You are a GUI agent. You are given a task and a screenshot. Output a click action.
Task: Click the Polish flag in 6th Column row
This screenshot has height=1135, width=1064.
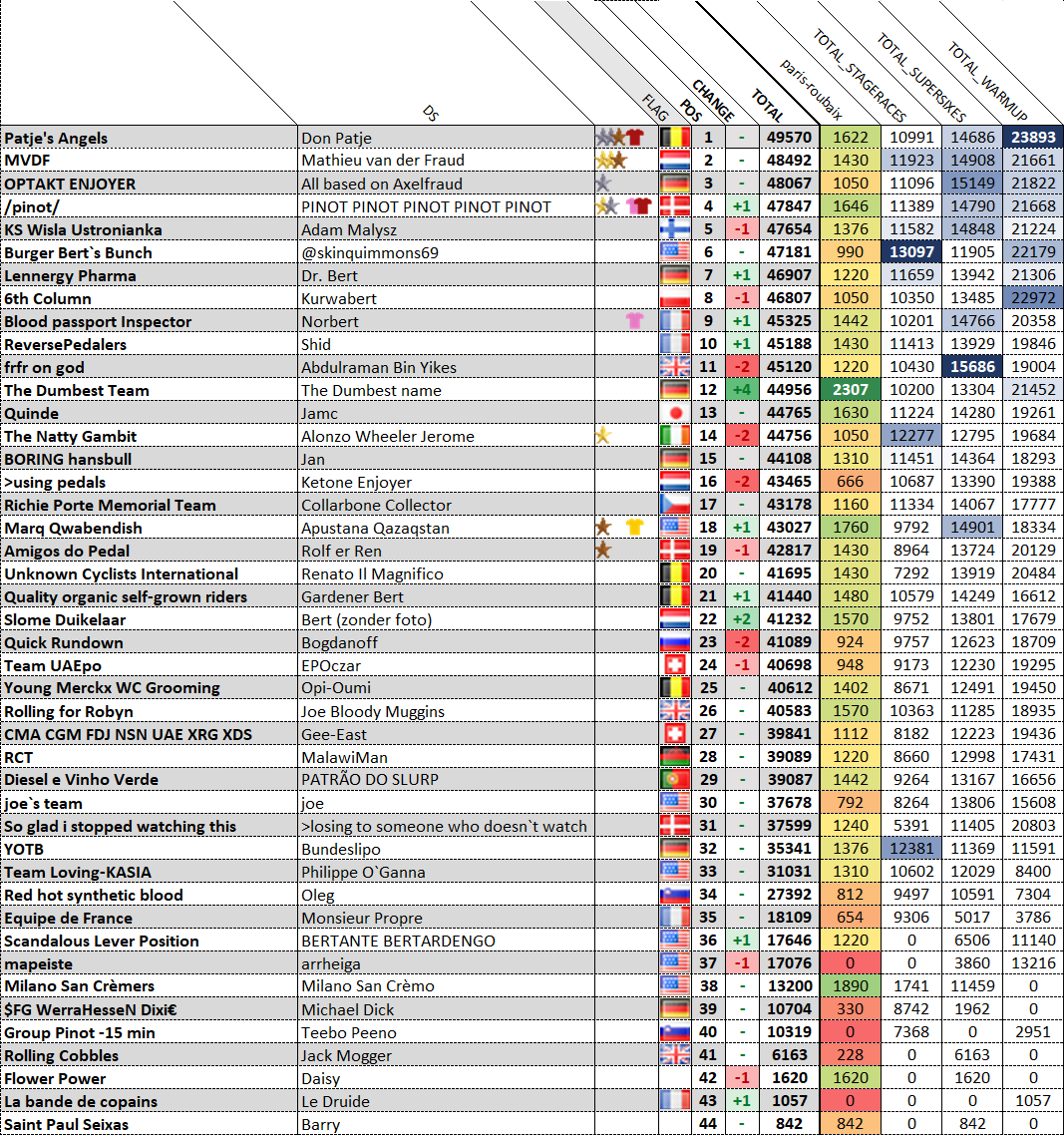(674, 297)
